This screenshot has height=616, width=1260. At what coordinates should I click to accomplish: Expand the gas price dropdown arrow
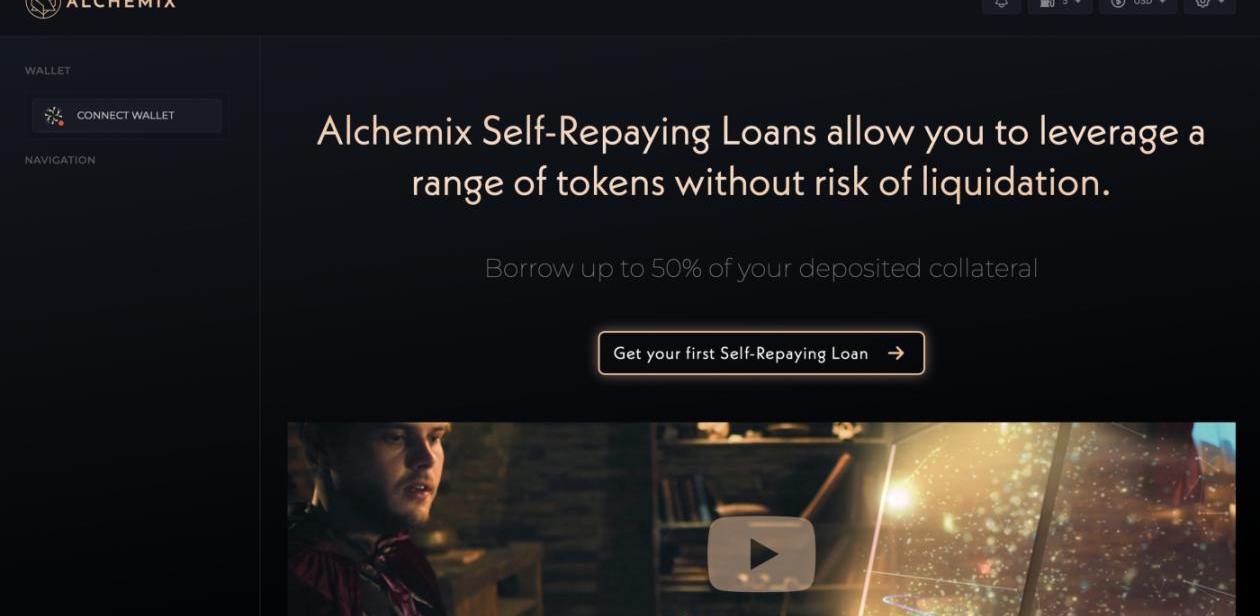point(1078,3)
